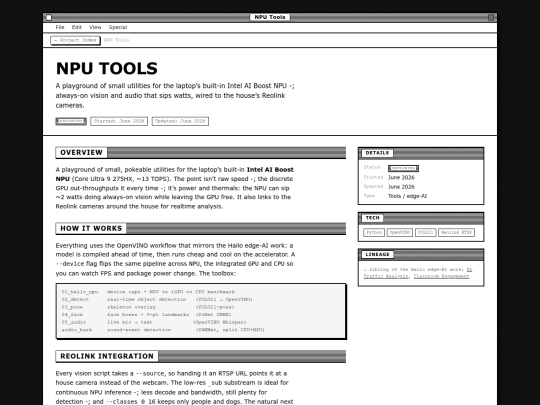Click the 05_audio live mic line

(x=154, y=322)
